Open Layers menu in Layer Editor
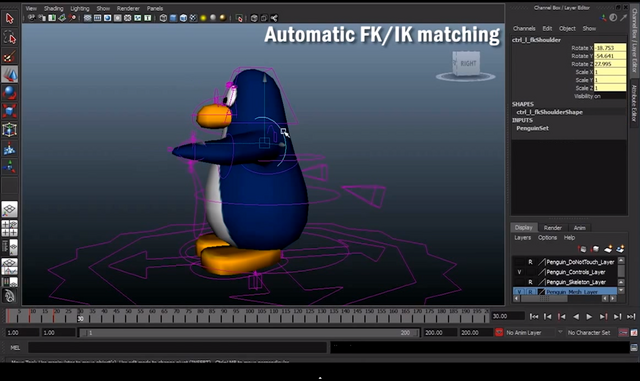Image resolution: width=640 pixels, height=381 pixels. click(522, 237)
